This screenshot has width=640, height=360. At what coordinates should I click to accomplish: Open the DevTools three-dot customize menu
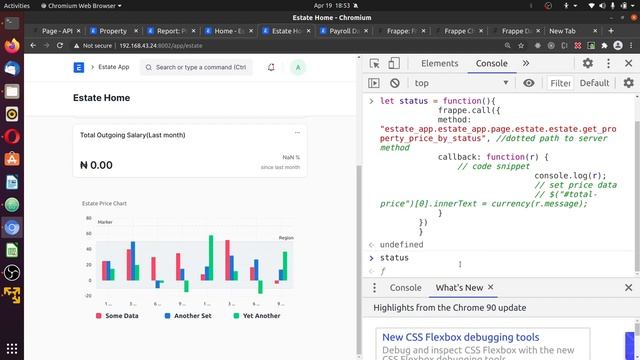(x=609, y=63)
